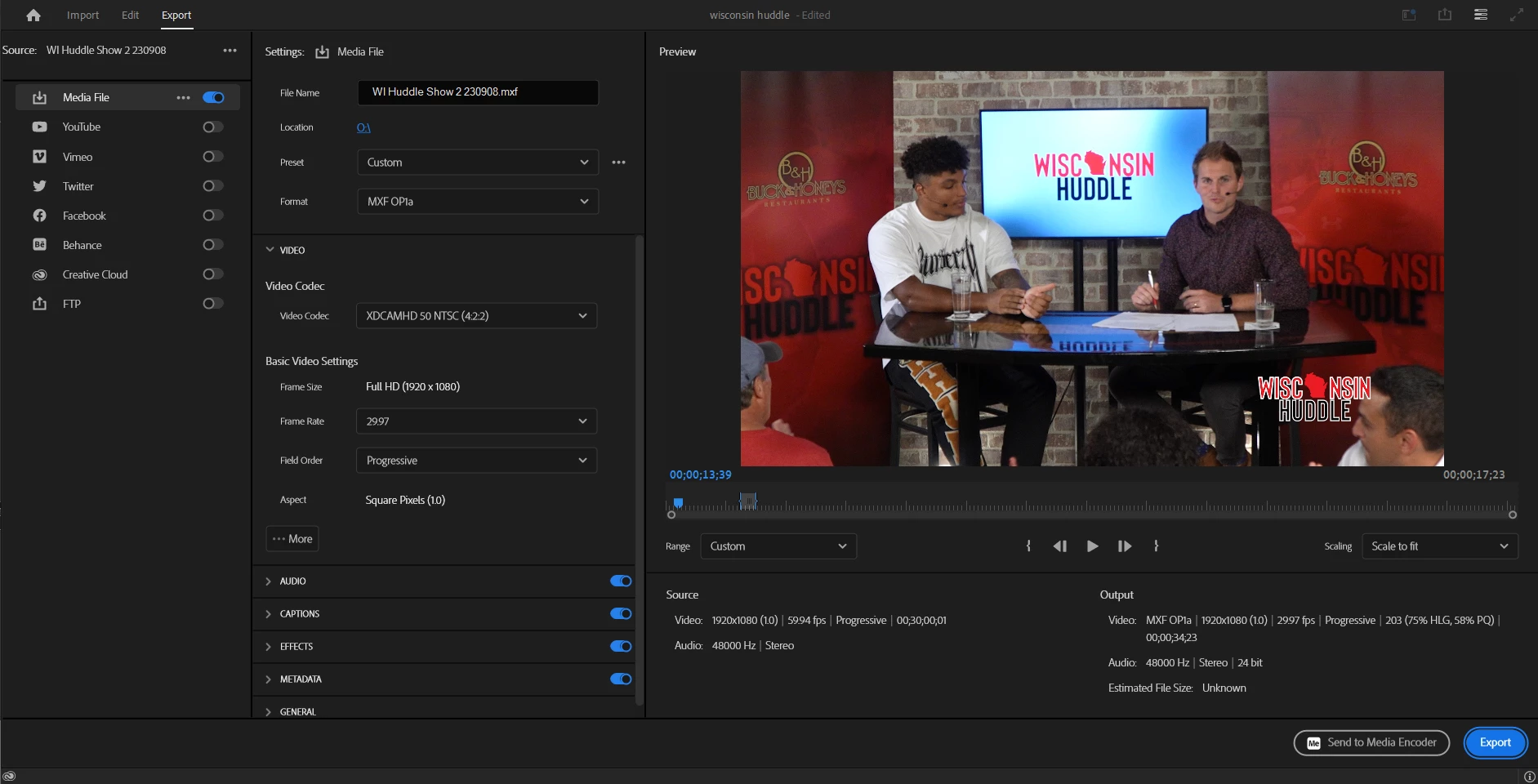The height and width of the screenshot is (784, 1538).
Task: Enable the YouTube destination toggle
Action: [x=213, y=127]
